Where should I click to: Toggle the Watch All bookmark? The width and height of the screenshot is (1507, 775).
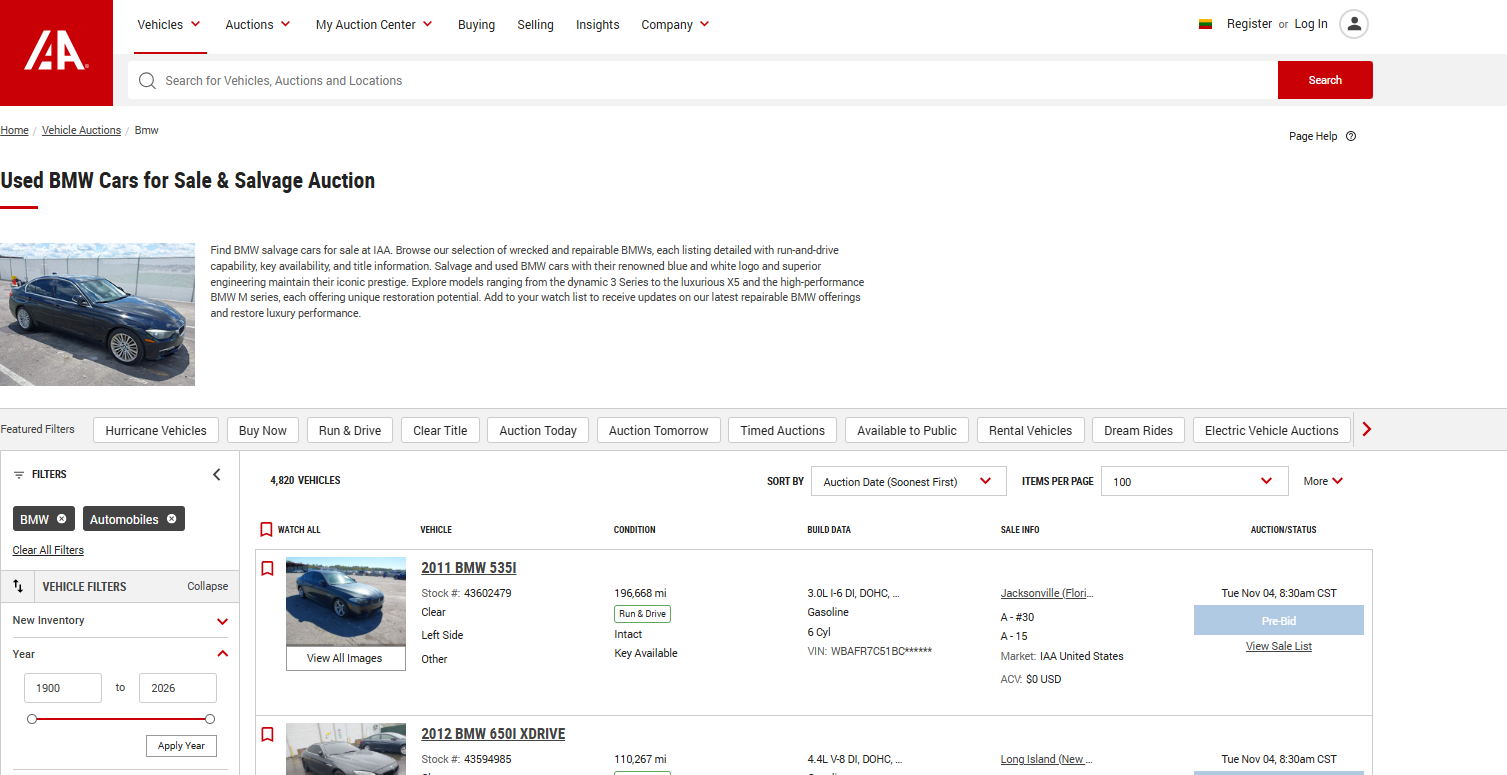(x=266, y=530)
